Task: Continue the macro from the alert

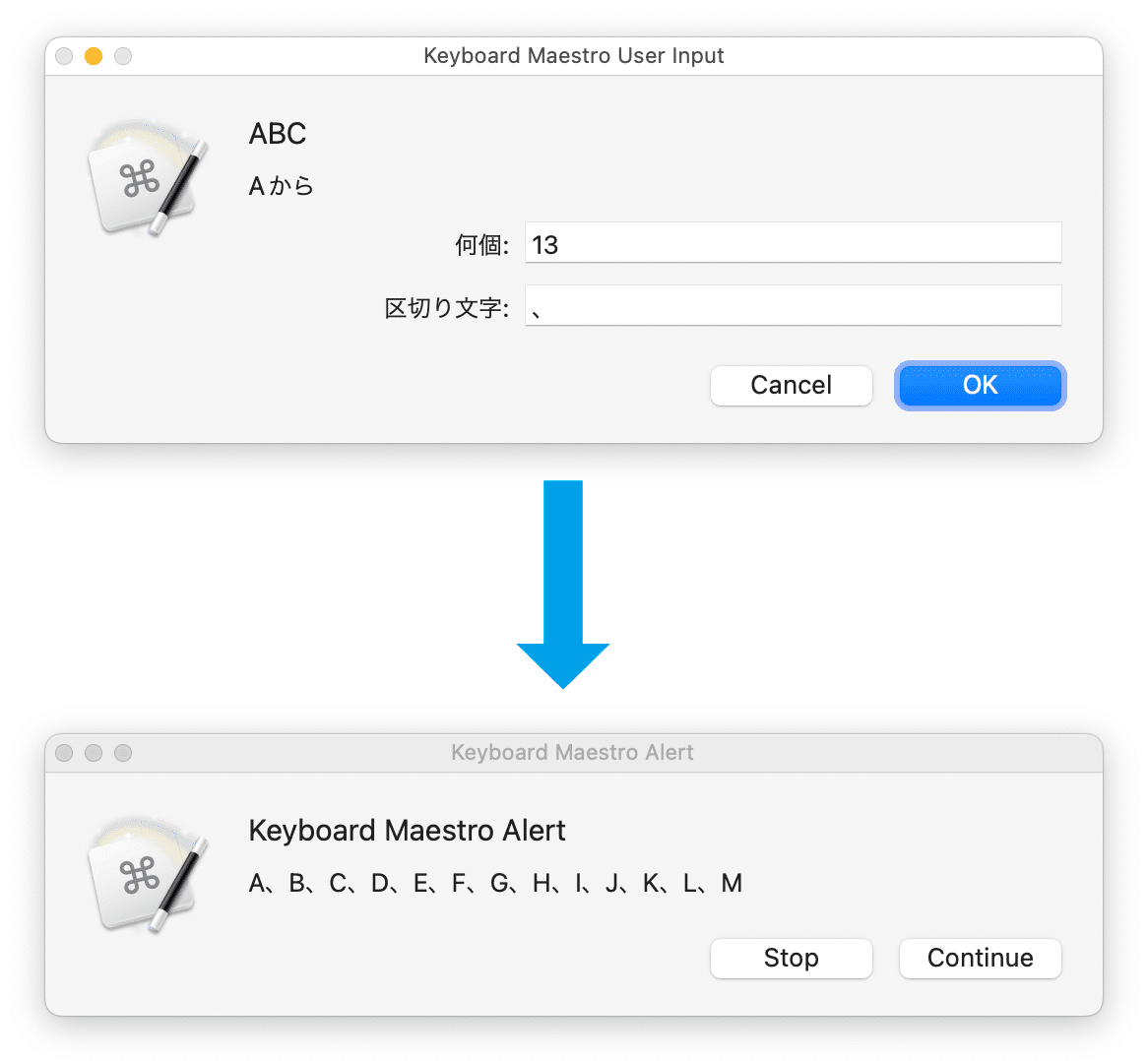Action: [980, 958]
